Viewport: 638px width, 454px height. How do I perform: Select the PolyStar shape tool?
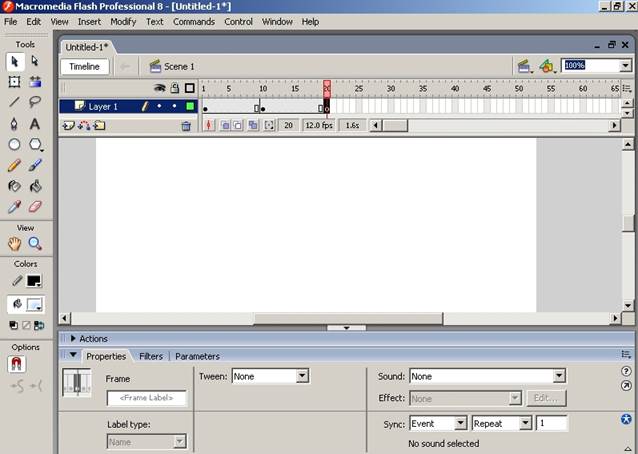coord(35,144)
